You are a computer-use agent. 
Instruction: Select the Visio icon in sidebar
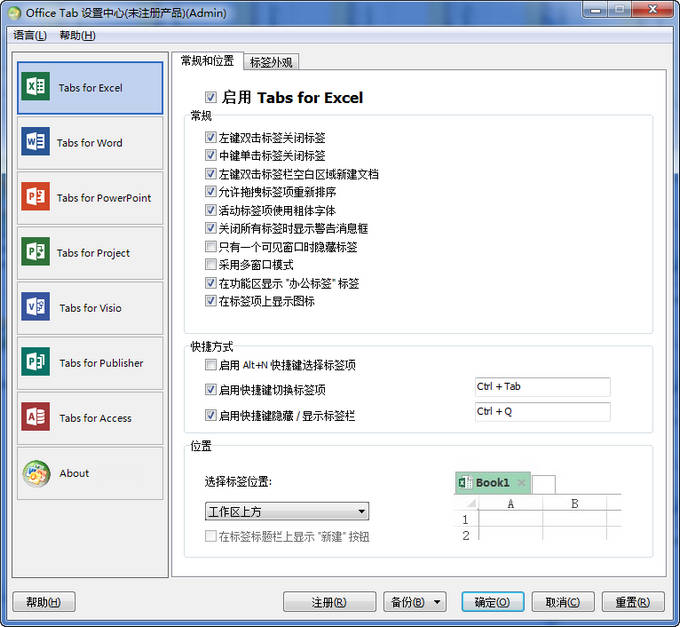point(36,307)
